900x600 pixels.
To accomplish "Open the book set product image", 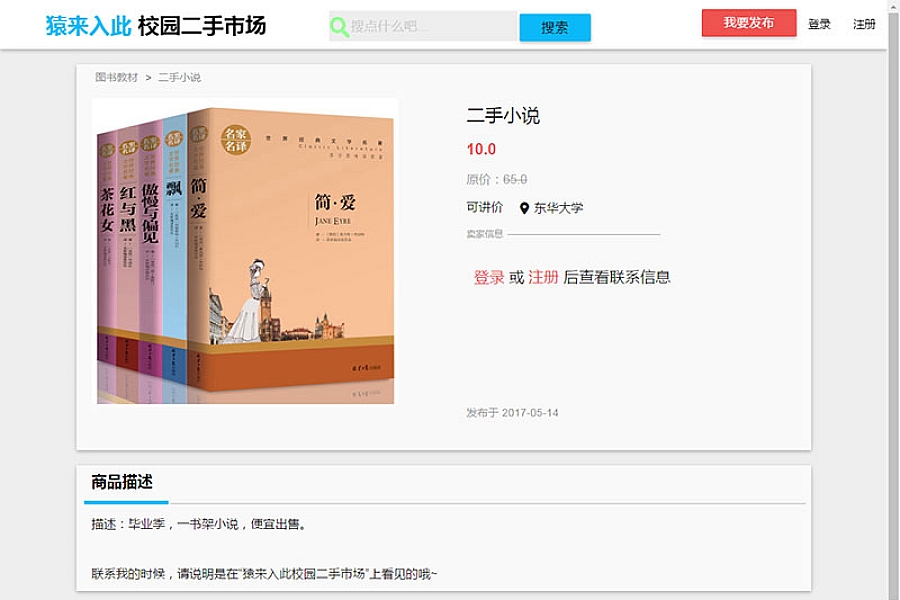I will pyautogui.click(x=246, y=253).
